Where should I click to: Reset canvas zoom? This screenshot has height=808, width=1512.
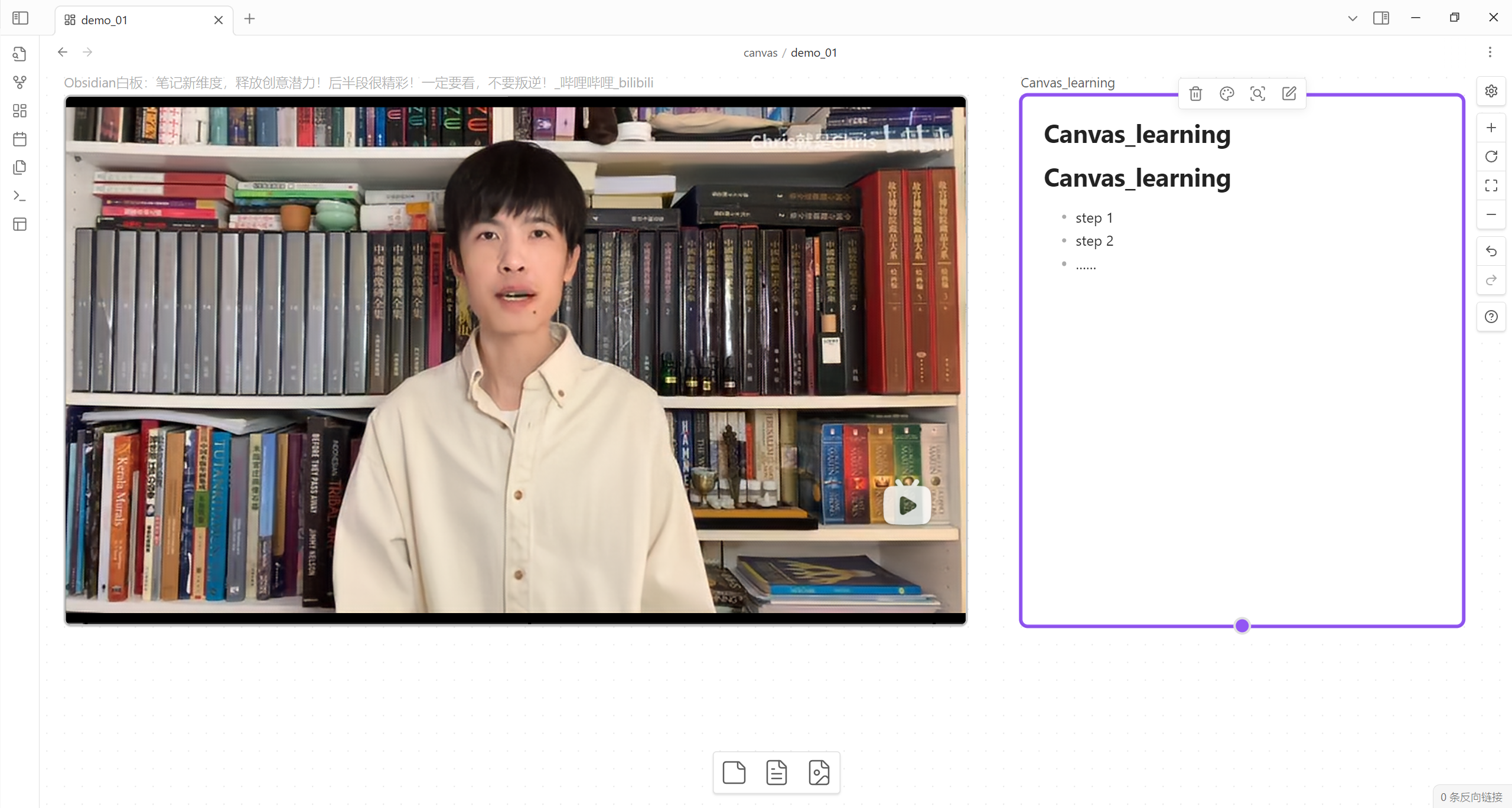pyautogui.click(x=1491, y=157)
